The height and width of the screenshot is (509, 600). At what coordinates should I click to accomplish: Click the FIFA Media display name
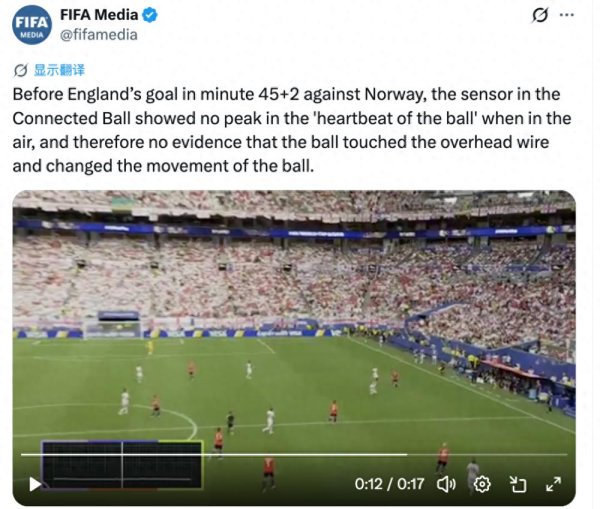pyautogui.click(x=99, y=15)
